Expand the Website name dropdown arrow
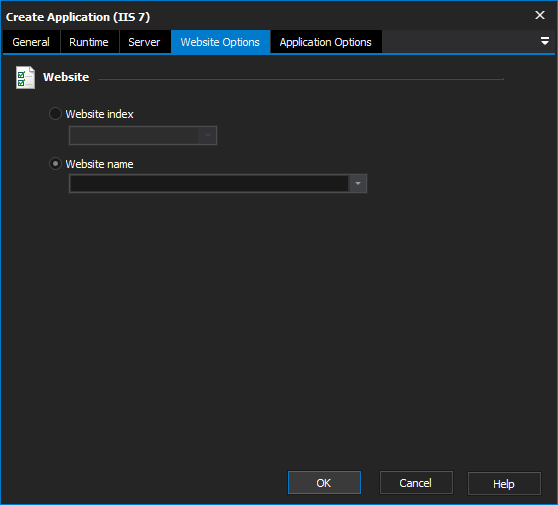558x505 pixels. (x=358, y=184)
